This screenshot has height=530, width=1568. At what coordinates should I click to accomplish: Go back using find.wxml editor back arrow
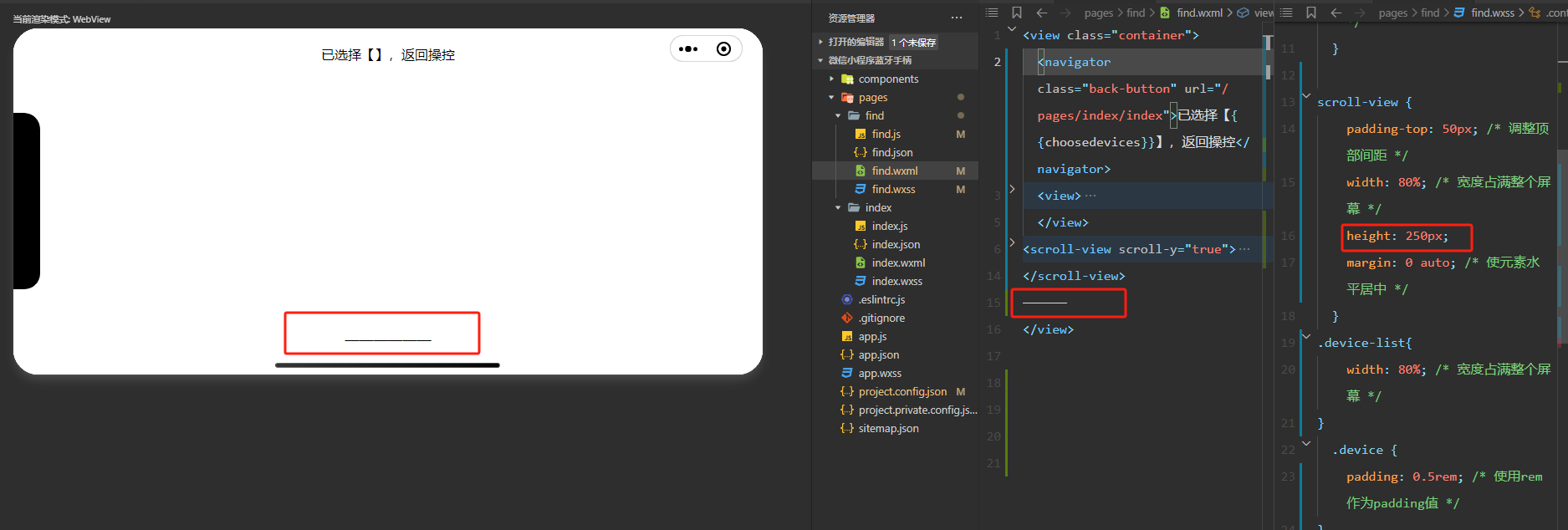pyautogui.click(x=1042, y=13)
